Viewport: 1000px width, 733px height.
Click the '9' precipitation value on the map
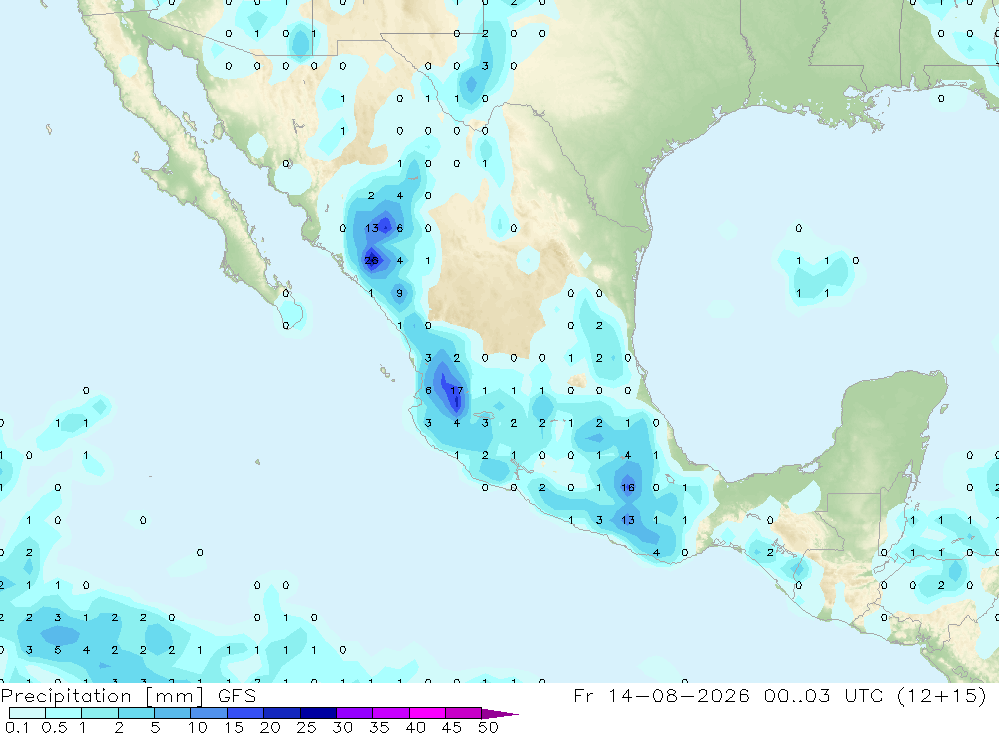(x=400, y=293)
